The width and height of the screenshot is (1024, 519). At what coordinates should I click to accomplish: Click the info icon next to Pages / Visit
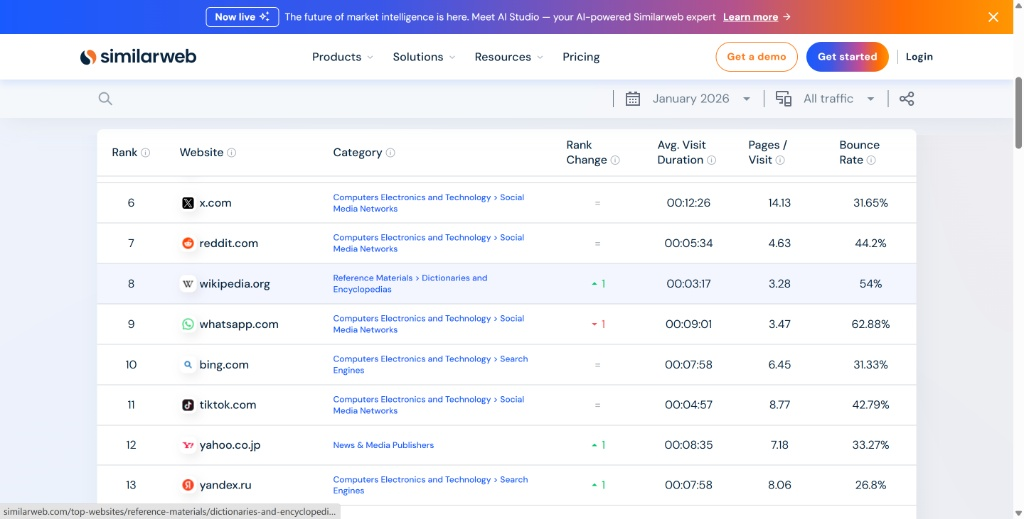[x=780, y=160]
